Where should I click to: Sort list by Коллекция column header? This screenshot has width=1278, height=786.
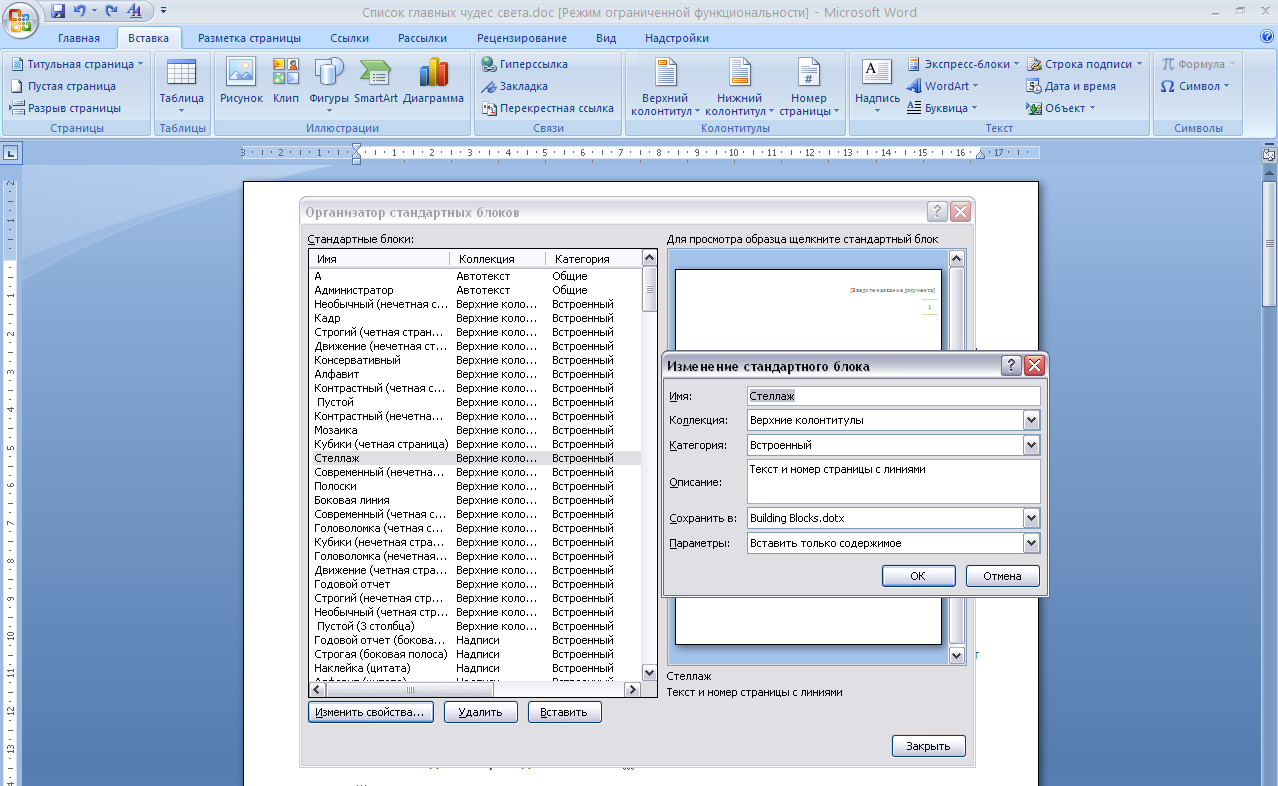coord(497,259)
